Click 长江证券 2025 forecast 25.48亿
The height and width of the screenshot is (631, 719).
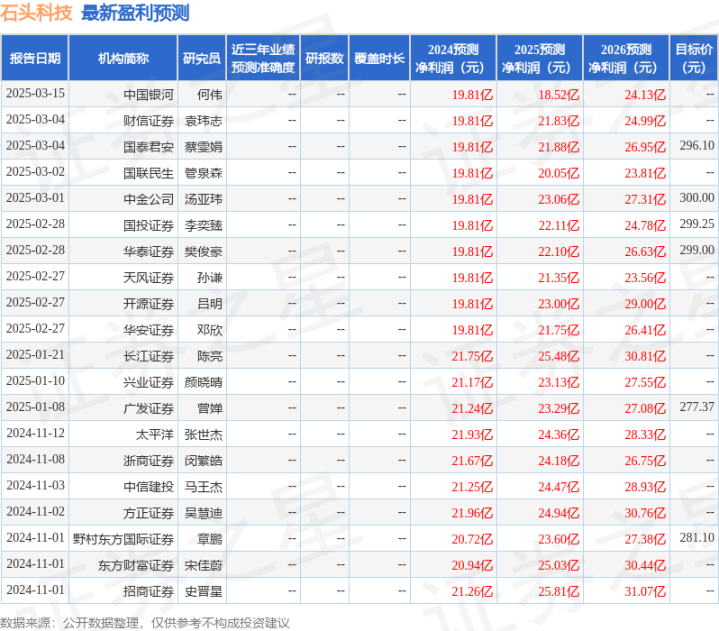pyautogui.click(x=559, y=356)
